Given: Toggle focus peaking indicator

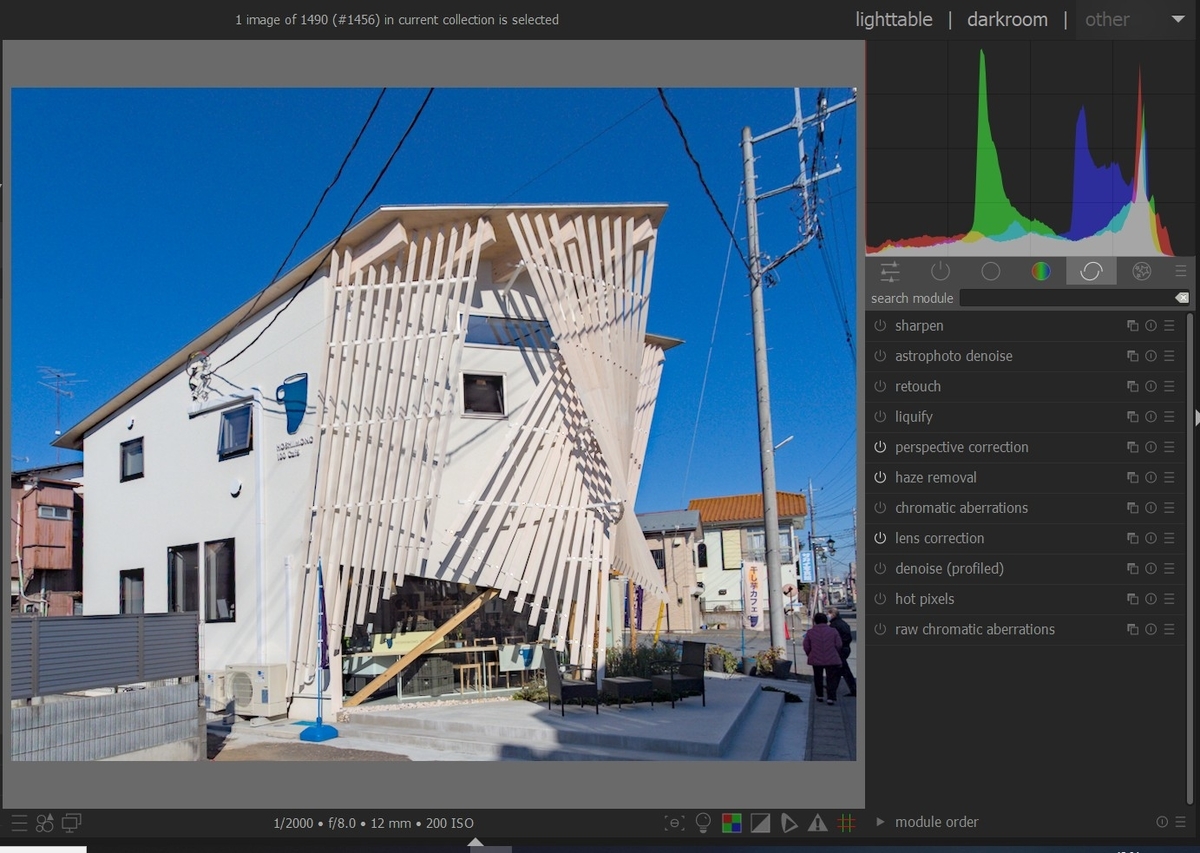Looking at the screenshot, I should pos(675,823).
